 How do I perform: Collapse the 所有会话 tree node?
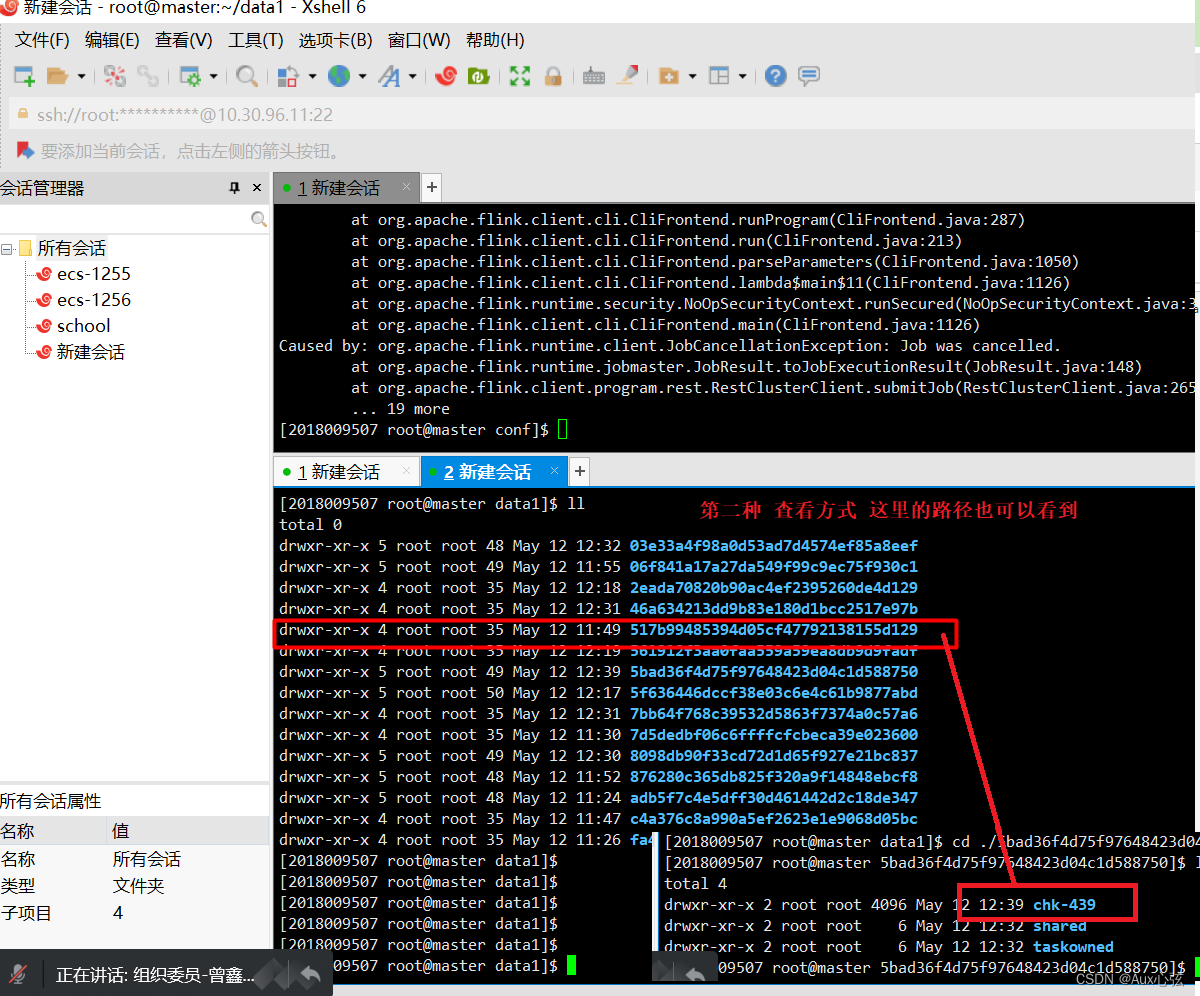(x=8, y=247)
